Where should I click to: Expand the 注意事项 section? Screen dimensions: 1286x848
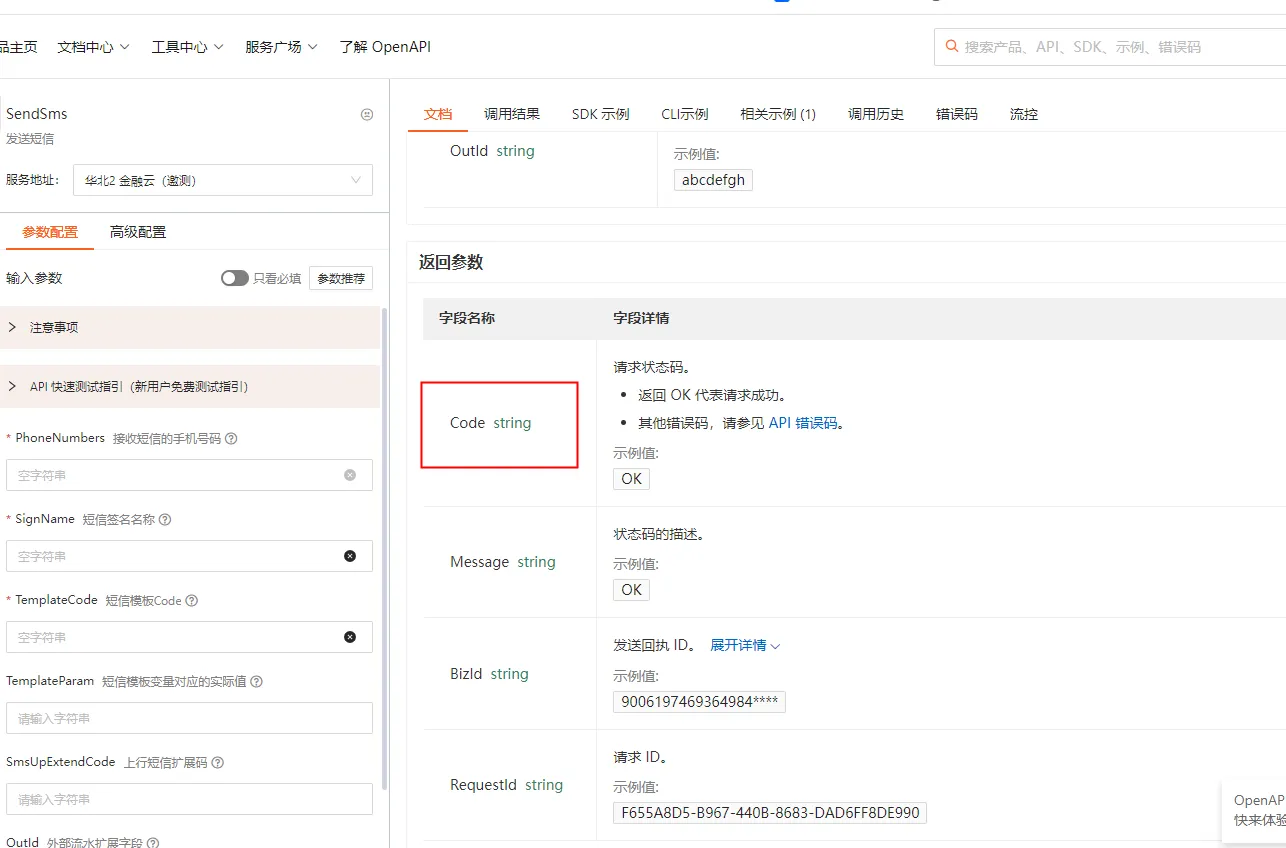[x=190, y=327]
